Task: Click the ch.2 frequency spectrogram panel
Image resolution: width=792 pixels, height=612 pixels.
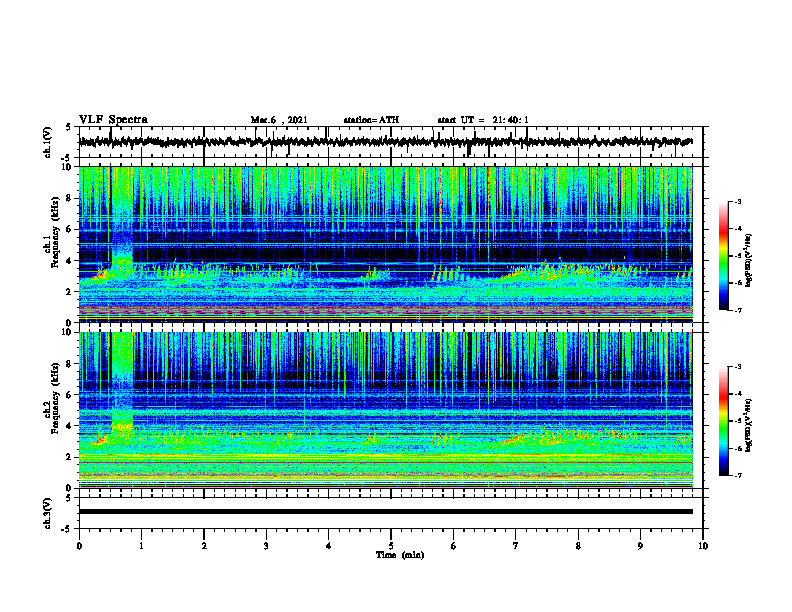Action: [386, 410]
